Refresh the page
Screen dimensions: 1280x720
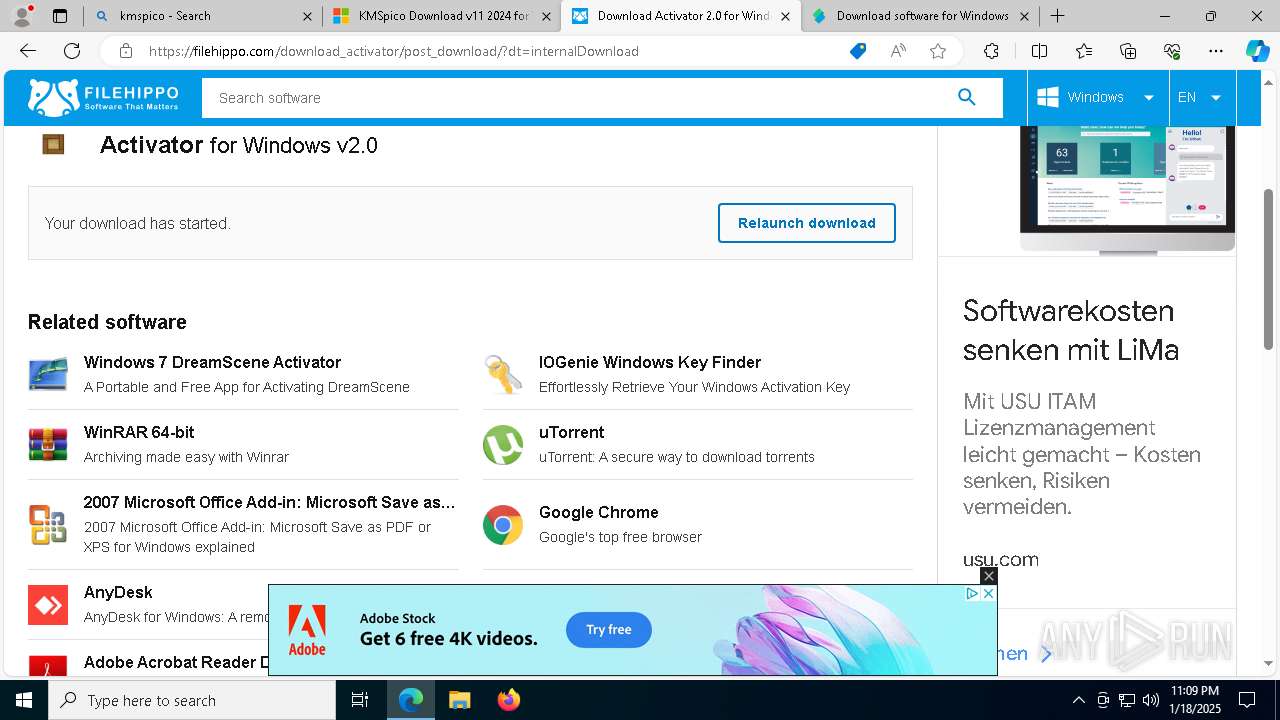(72, 51)
